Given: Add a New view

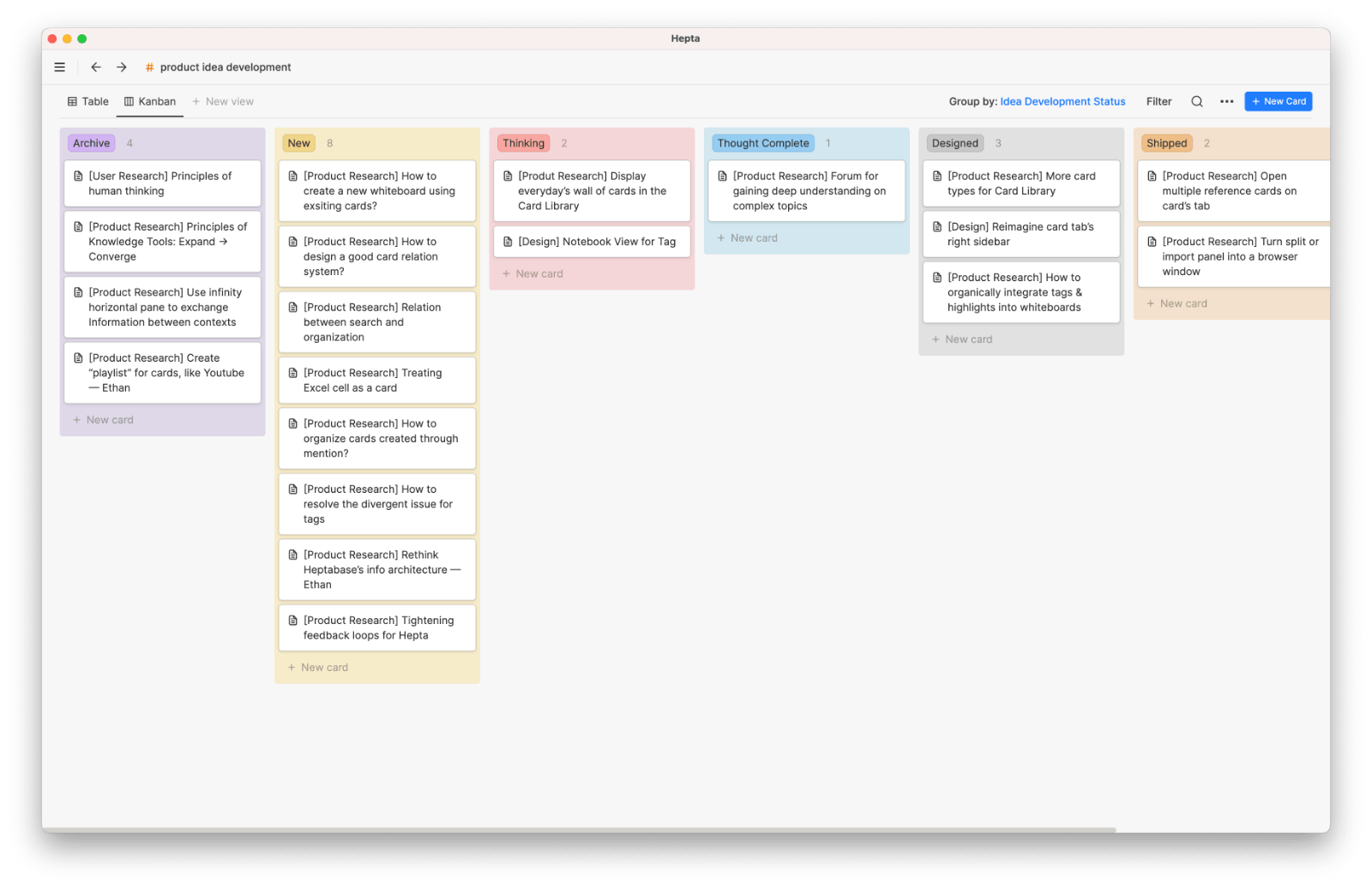Looking at the screenshot, I should pos(223,101).
